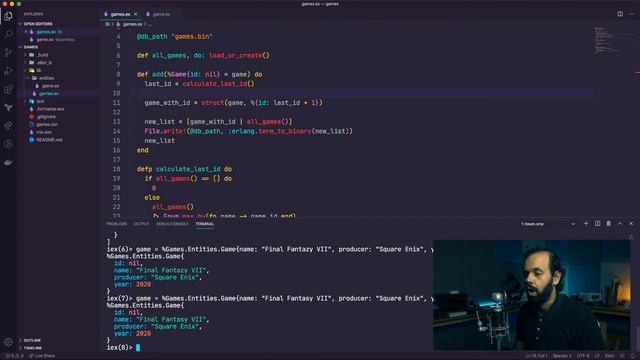
Task: Focus the terminal at the iex(8) prompt
Action: (x=138, y=348)
